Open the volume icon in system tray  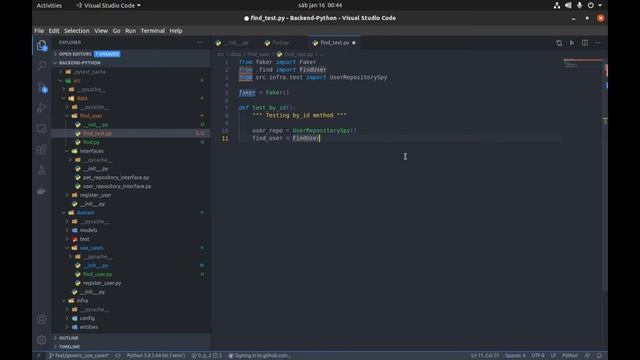568,5
